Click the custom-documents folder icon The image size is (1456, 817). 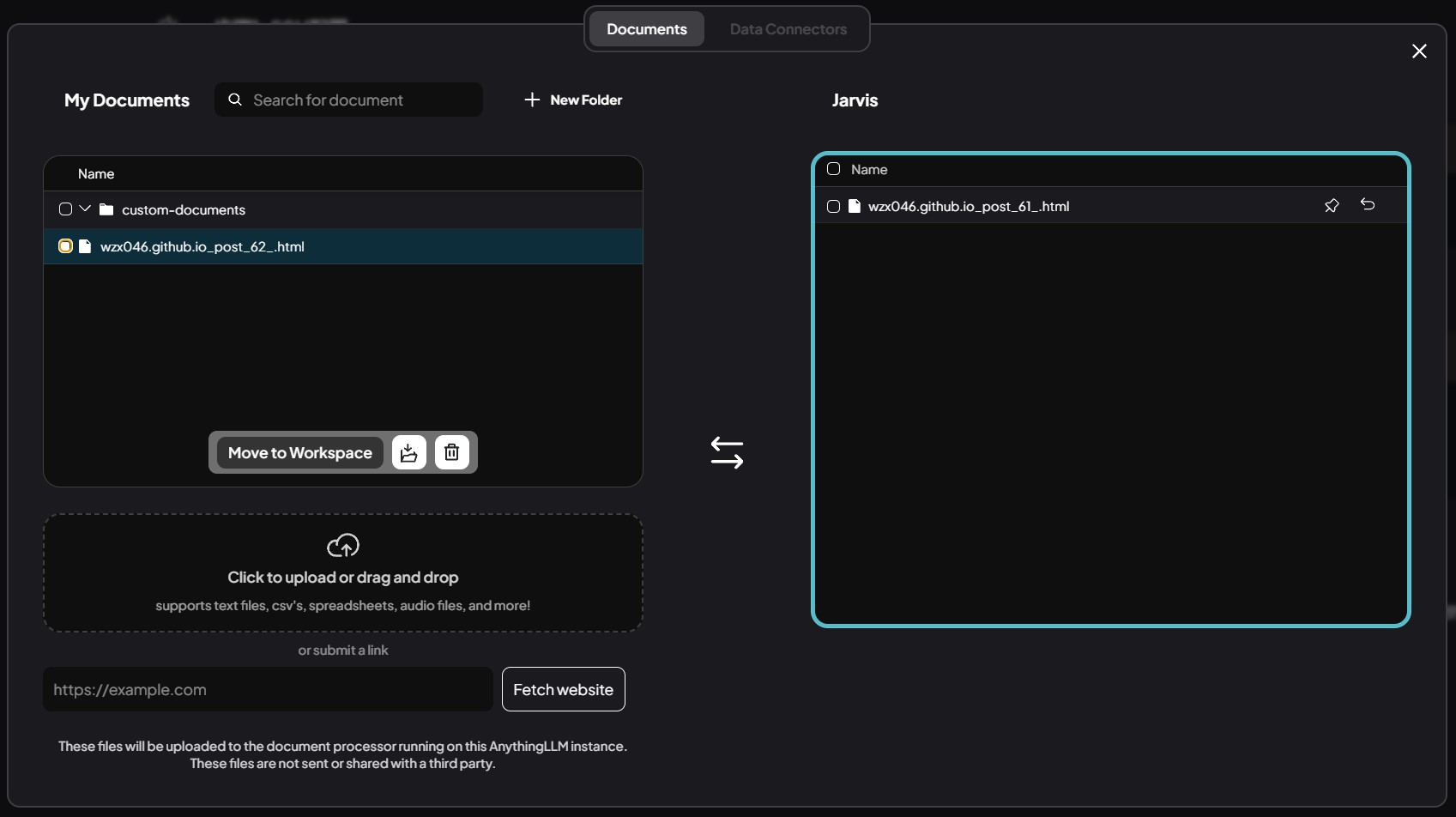[106, 209]
